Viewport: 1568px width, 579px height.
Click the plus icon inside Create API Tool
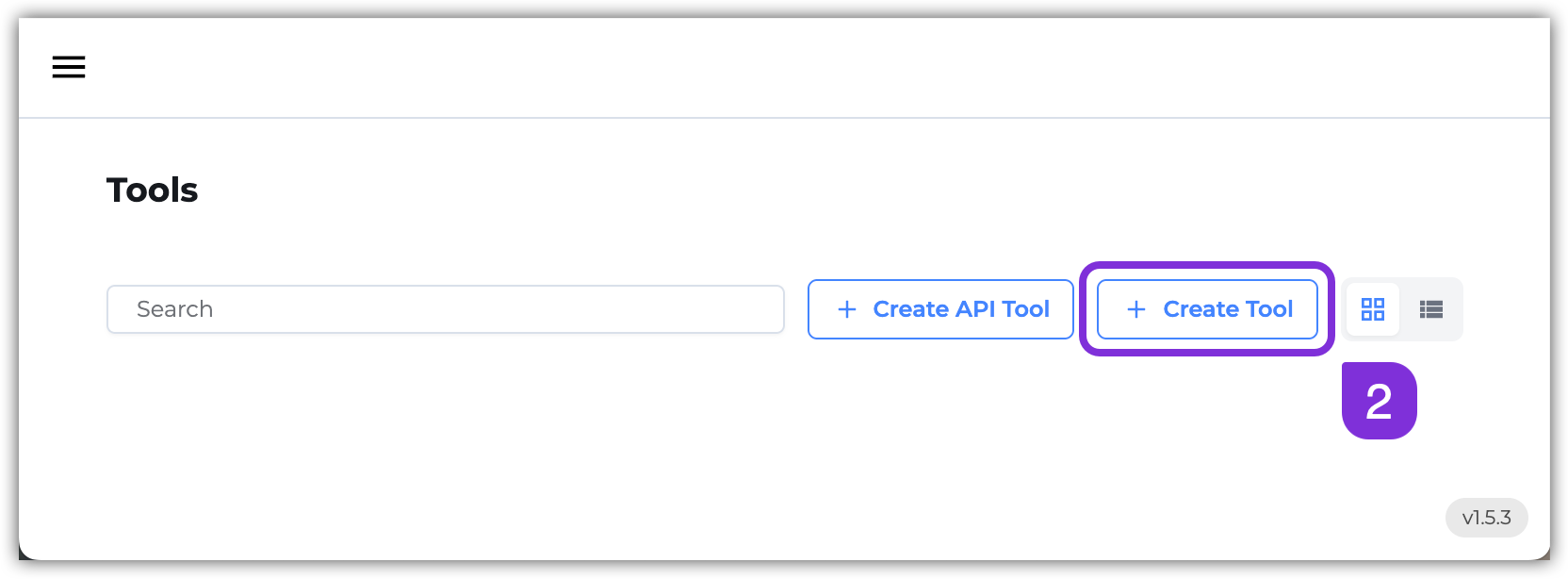[x=846, y=309]
